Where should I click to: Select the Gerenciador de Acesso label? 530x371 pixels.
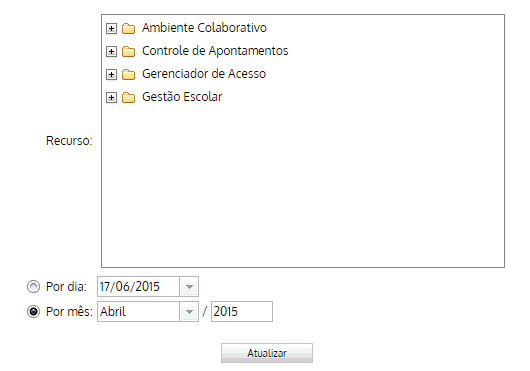point(204,74)
